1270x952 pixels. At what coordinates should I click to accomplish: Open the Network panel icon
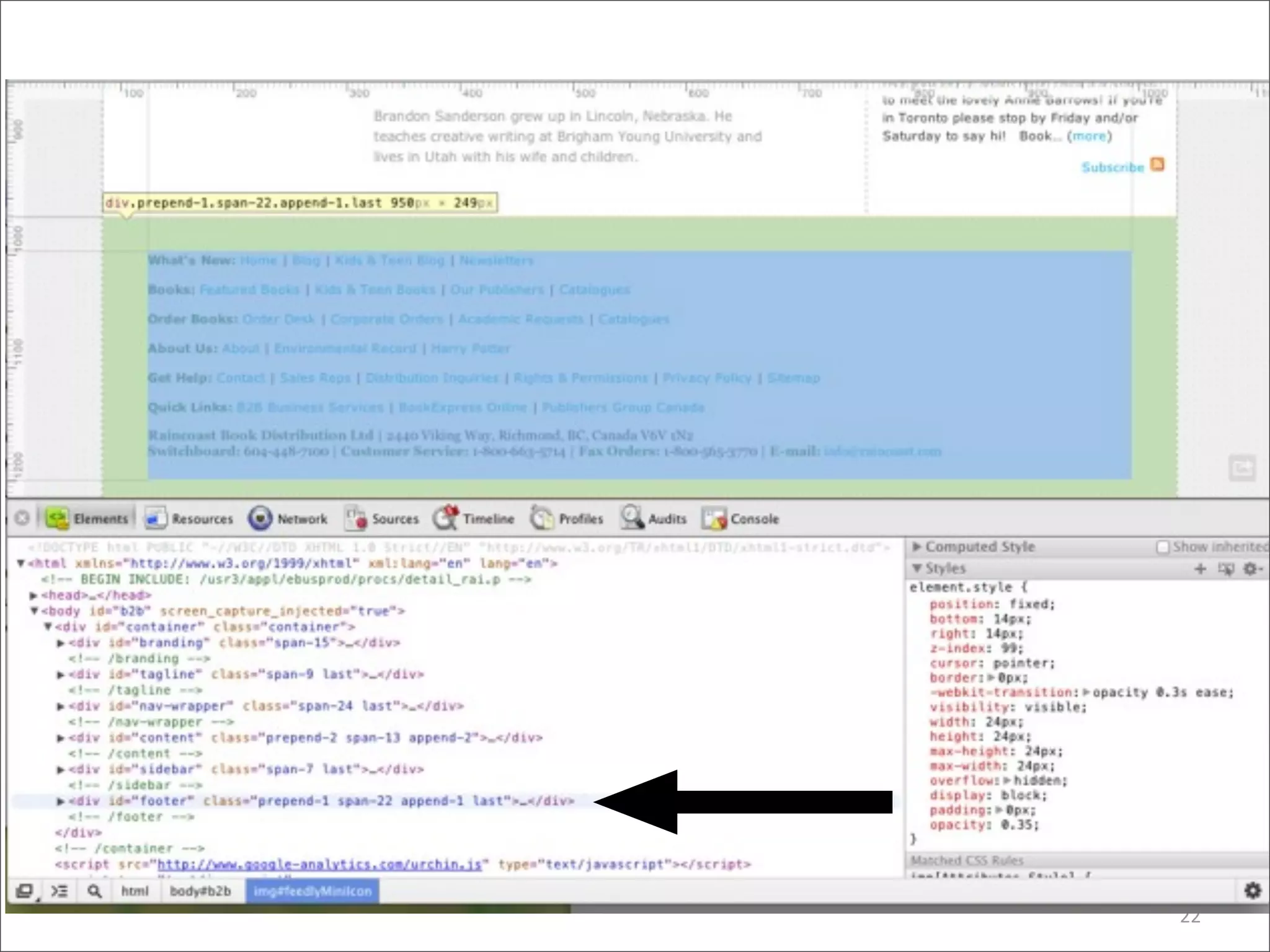[260, 518]
